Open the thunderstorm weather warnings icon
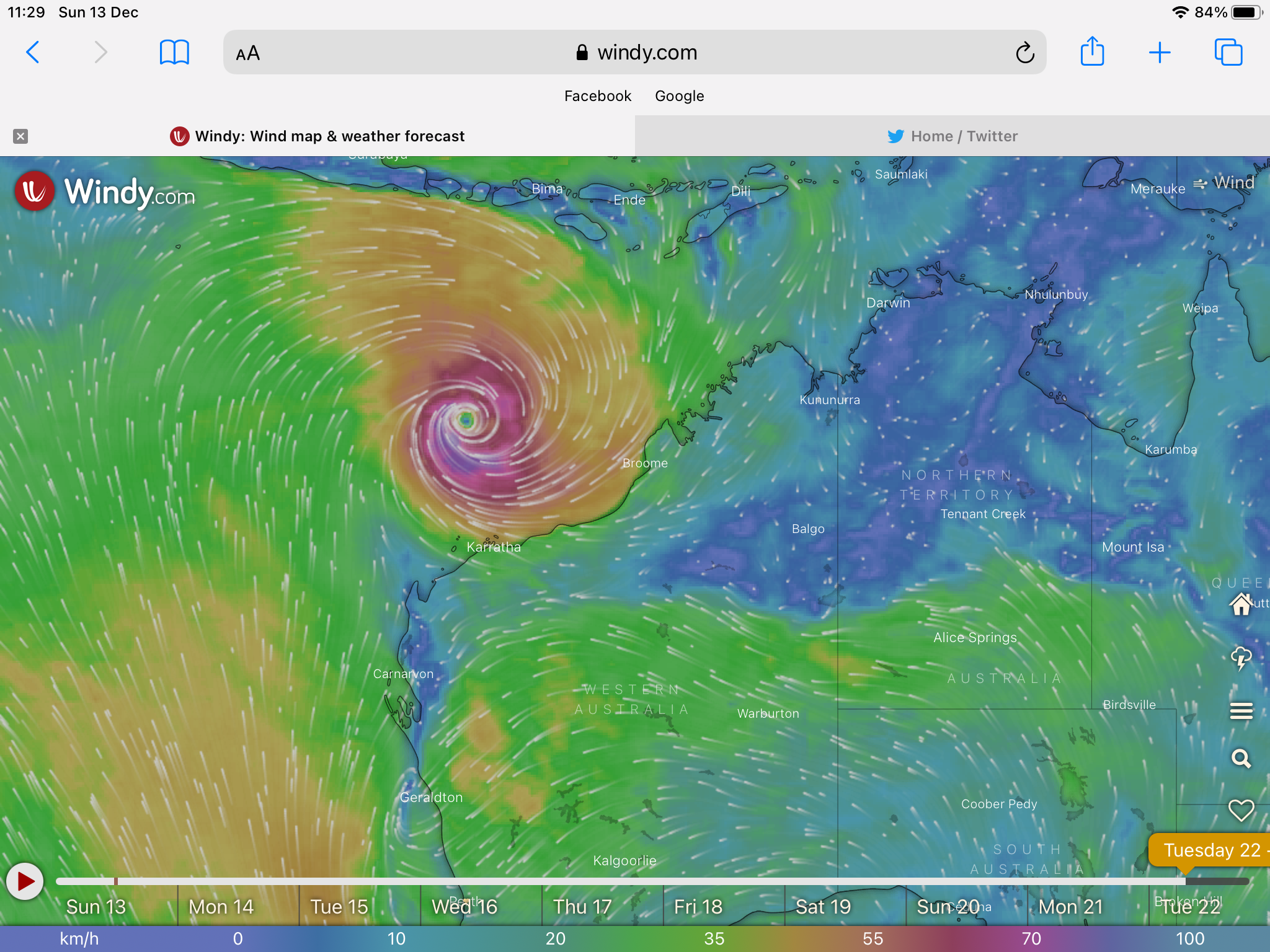1270x952 pixels. coord(1241,658)
